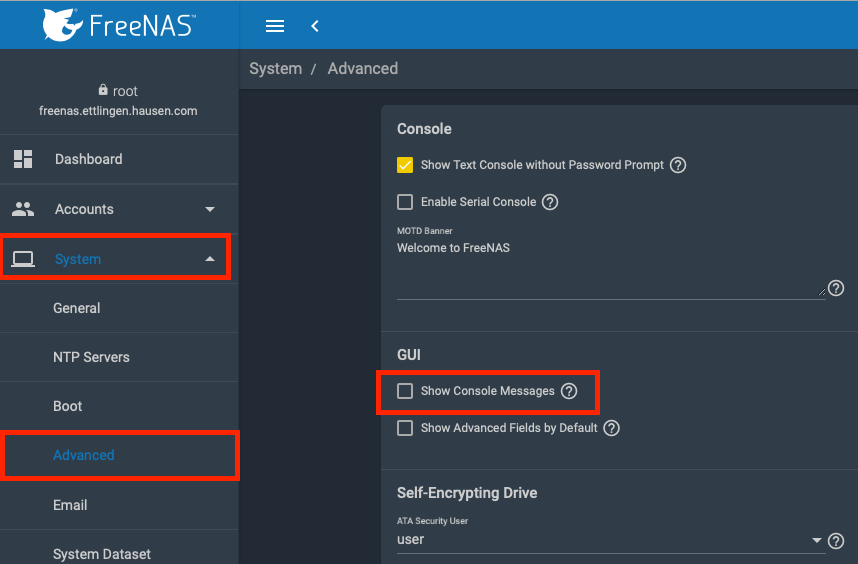Click the freenas.ettlingen.hausen.com hostname

pos(118,111)
